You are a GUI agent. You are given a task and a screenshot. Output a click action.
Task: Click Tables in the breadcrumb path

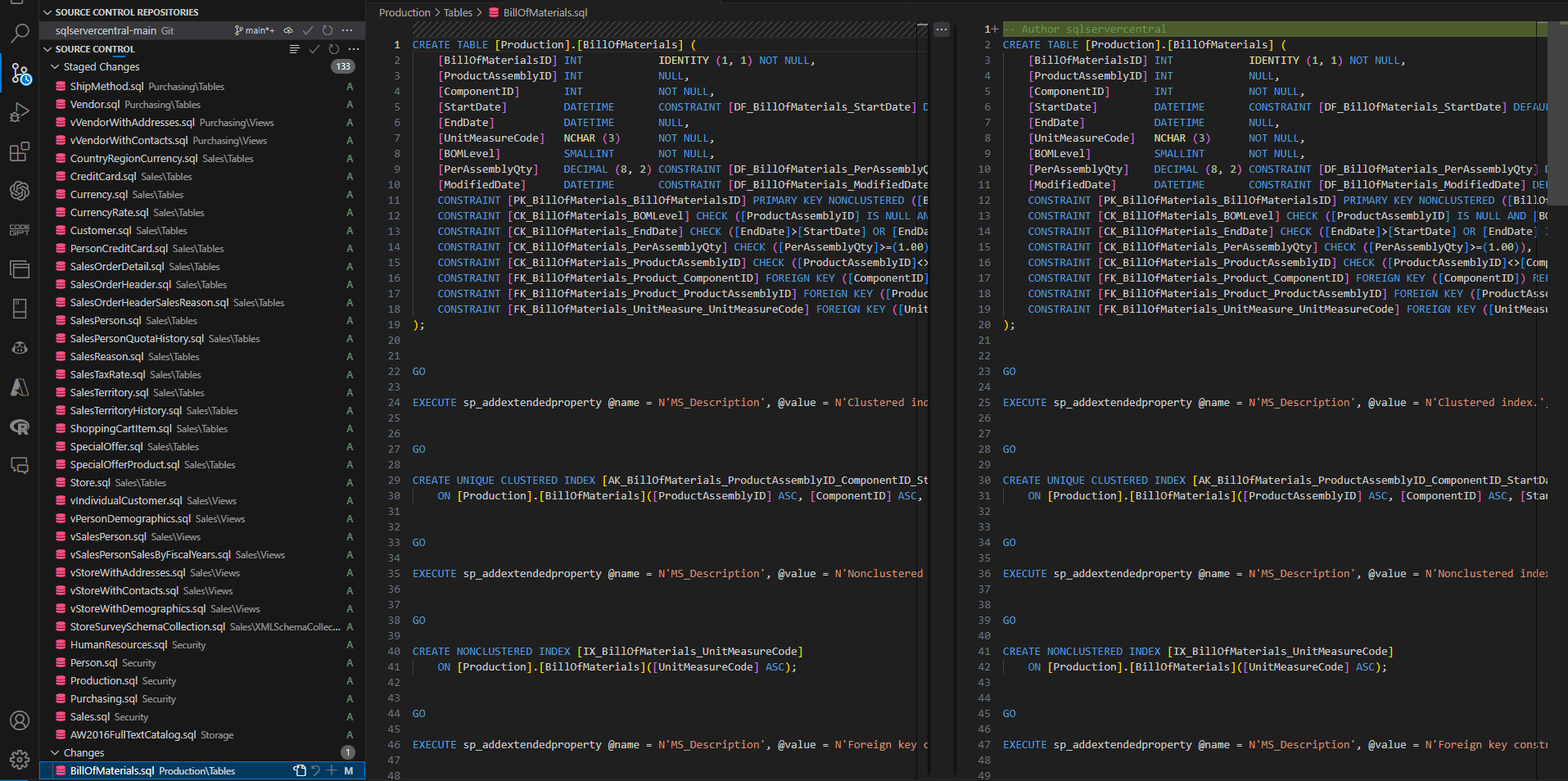coord(458,12)
